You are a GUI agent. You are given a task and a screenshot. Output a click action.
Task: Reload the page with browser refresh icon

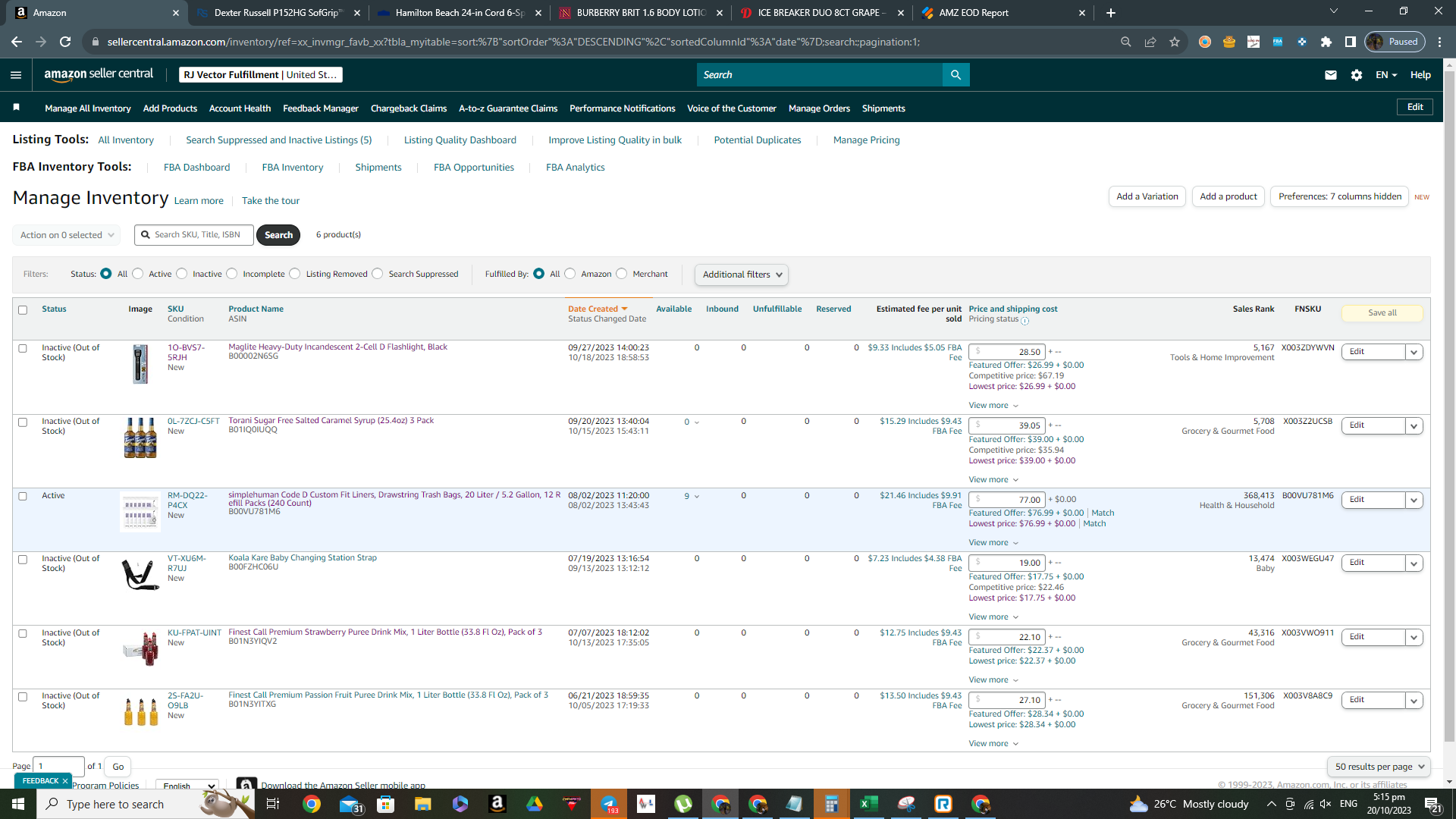pos(65,42)
